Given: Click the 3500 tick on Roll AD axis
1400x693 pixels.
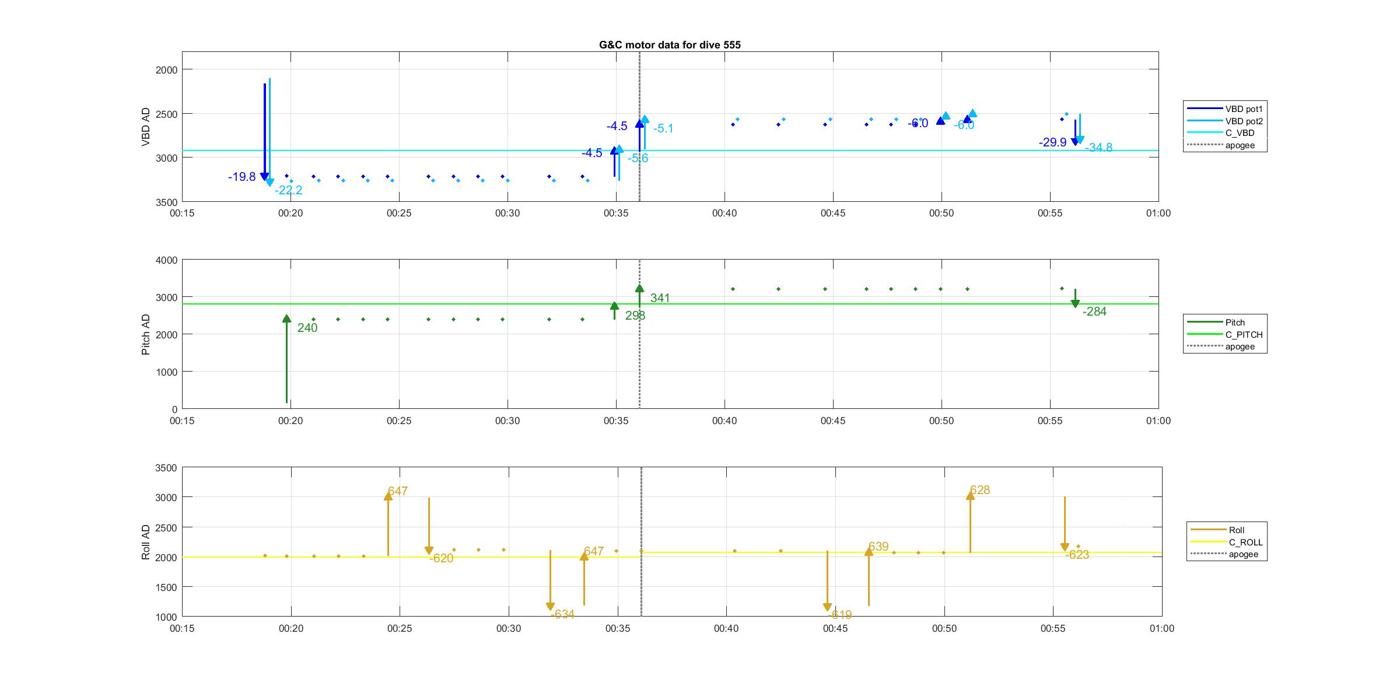Looking at the screenshot, I should click(x=166, y=468).
